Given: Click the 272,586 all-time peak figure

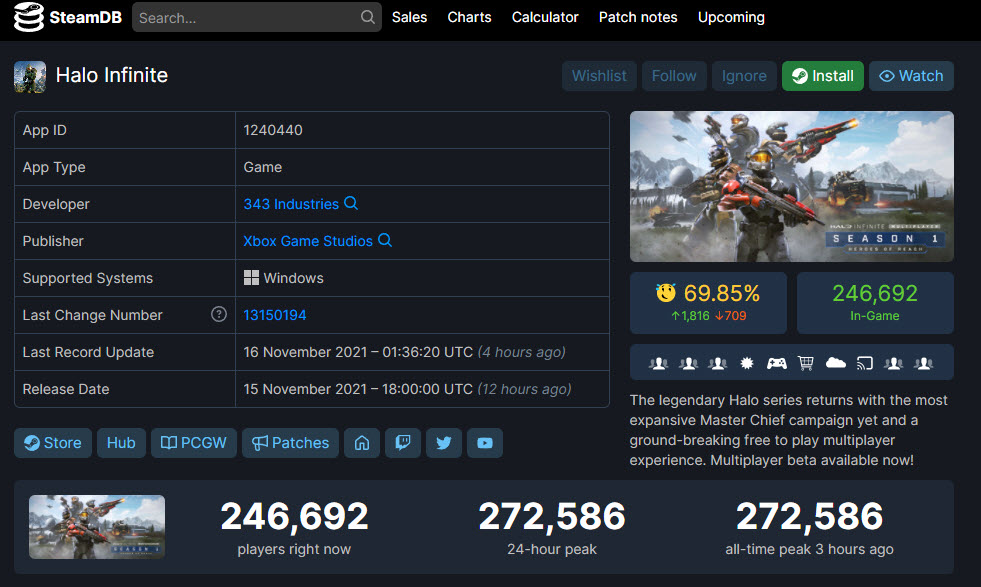Looking at the screenshot, I should tap(809, 516).
